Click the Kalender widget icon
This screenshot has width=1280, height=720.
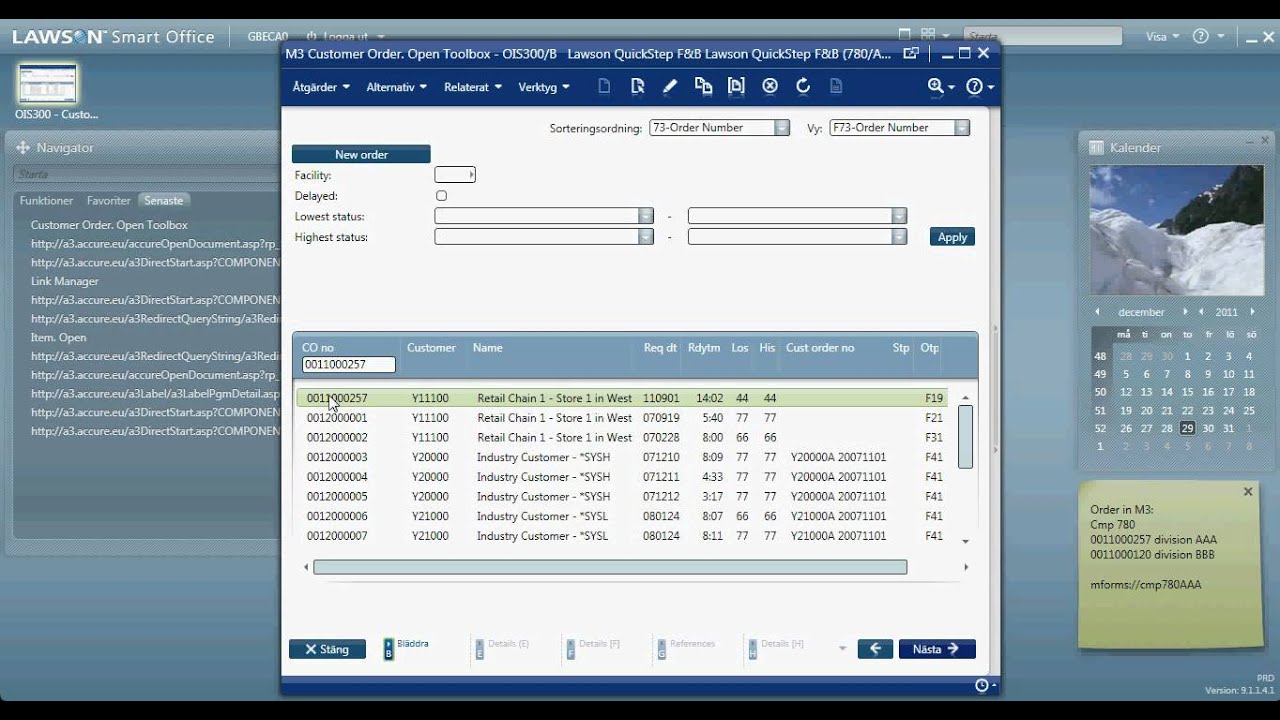(x=1096, y=148)
